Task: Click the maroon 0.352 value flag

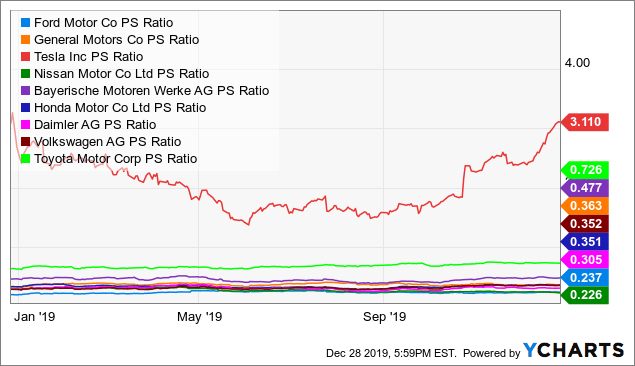Action: 585,224
